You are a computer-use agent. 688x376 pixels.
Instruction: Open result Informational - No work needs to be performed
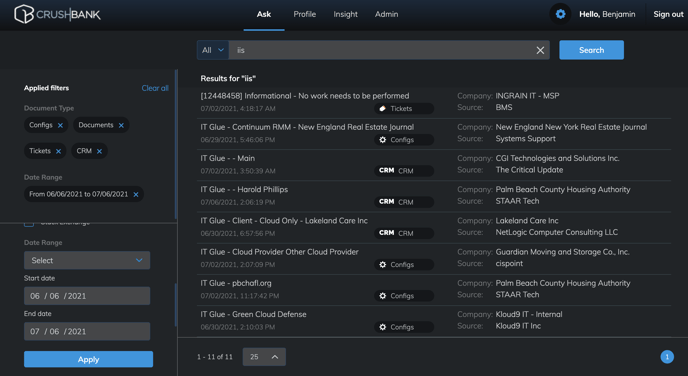click(305, 96)
